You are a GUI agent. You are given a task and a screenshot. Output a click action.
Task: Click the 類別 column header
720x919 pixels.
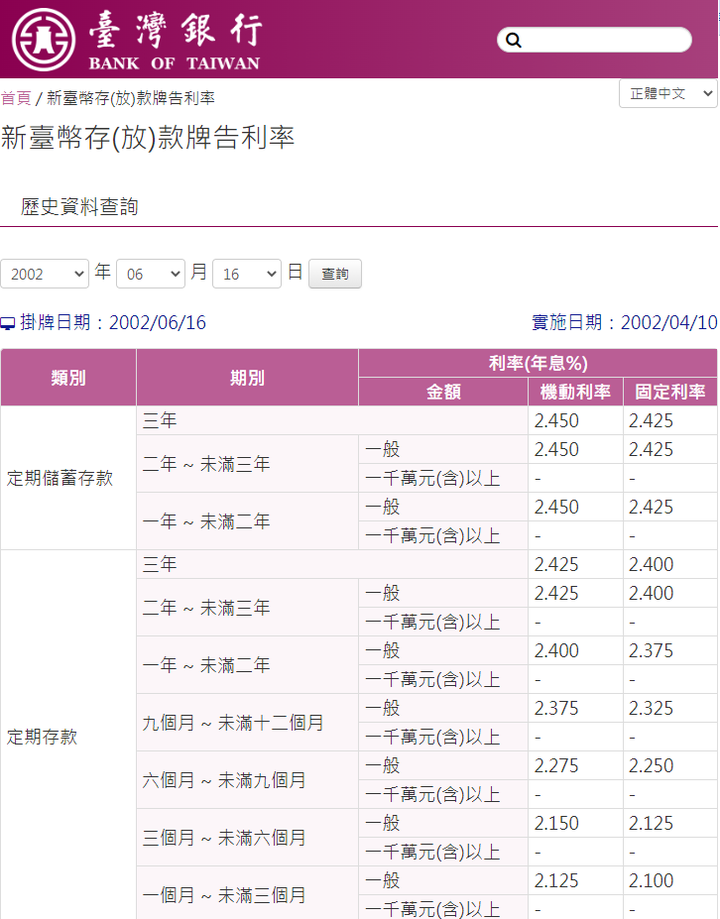[x=68, y=377]
